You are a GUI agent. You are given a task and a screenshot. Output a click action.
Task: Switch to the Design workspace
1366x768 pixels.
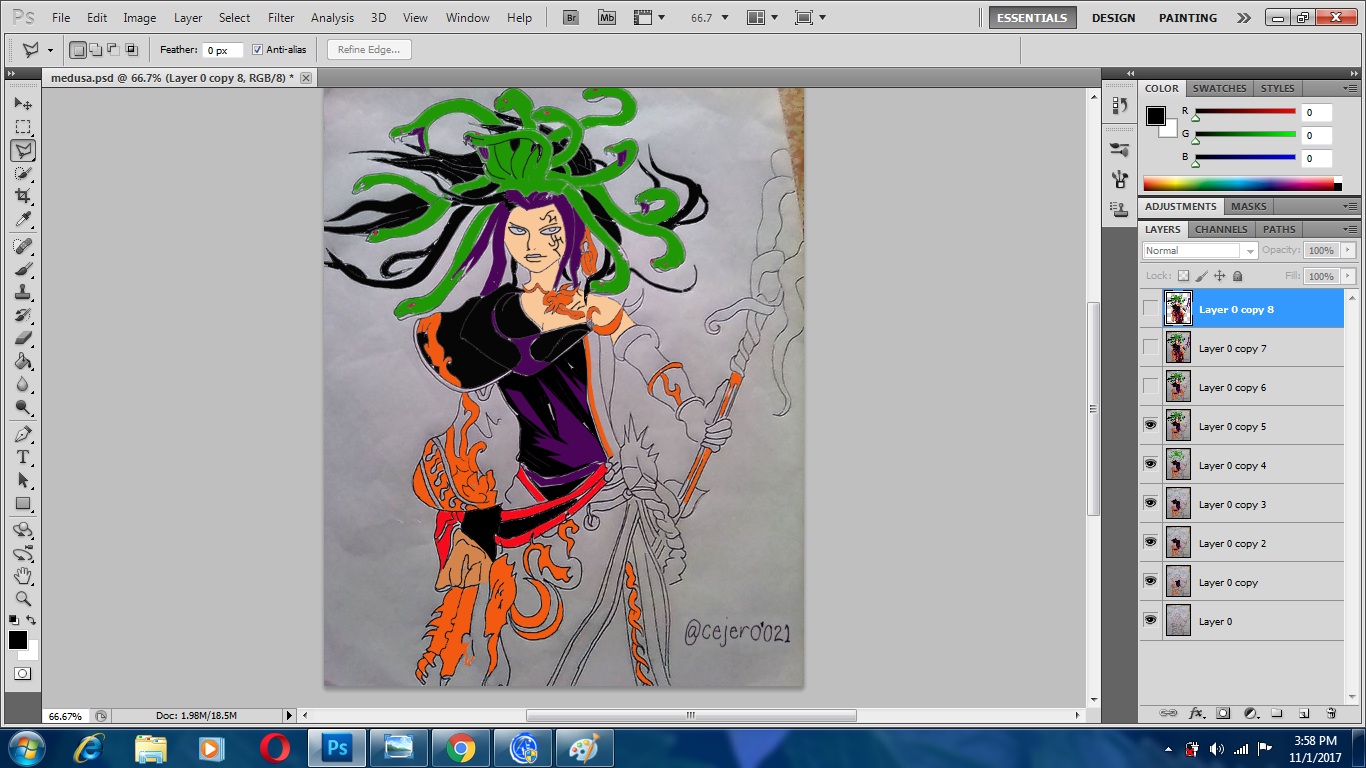(x=1113, y=18)
